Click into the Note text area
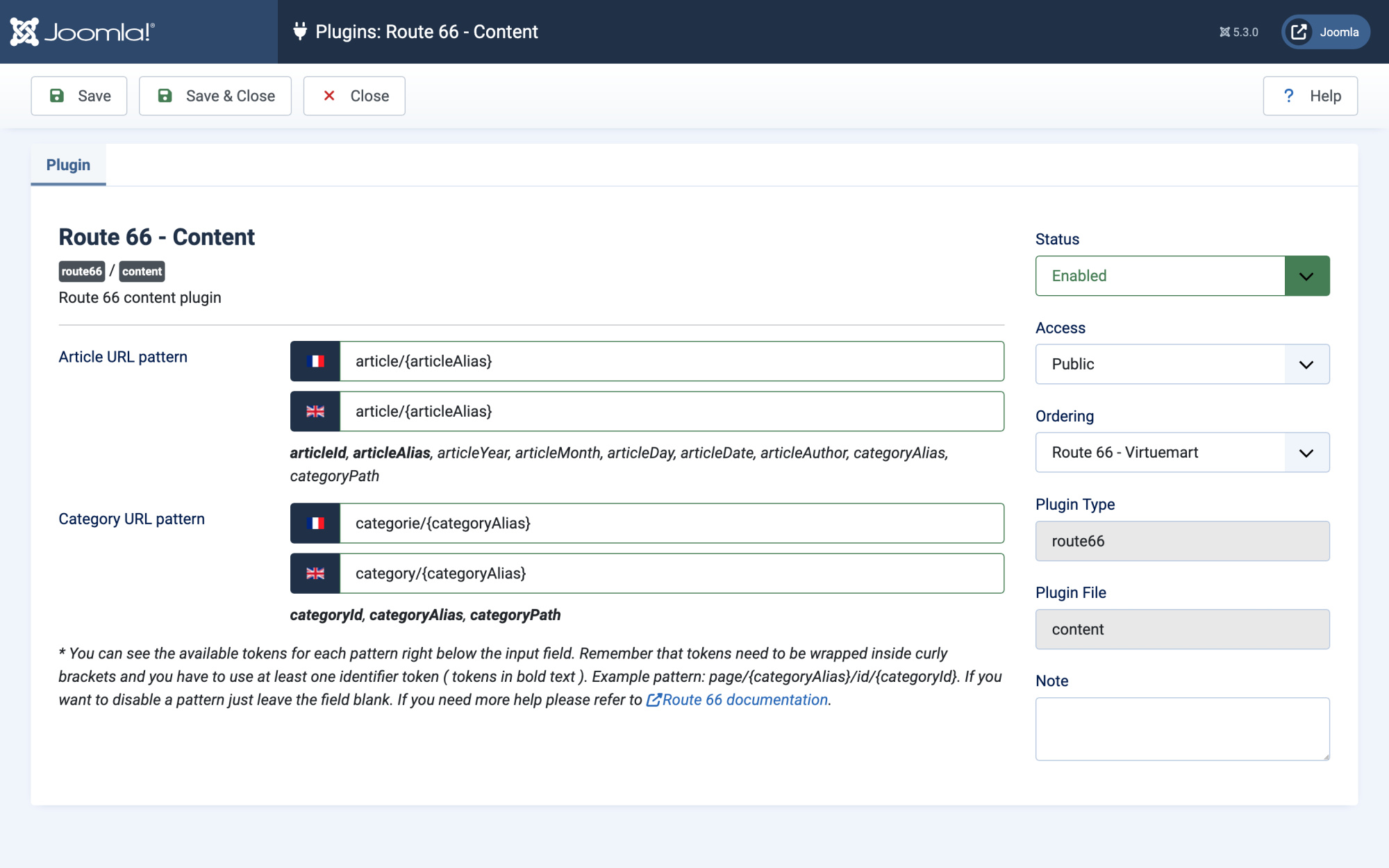This screenshot has width=1389, height=868. pyautogui.click(x=1182, y=729)
